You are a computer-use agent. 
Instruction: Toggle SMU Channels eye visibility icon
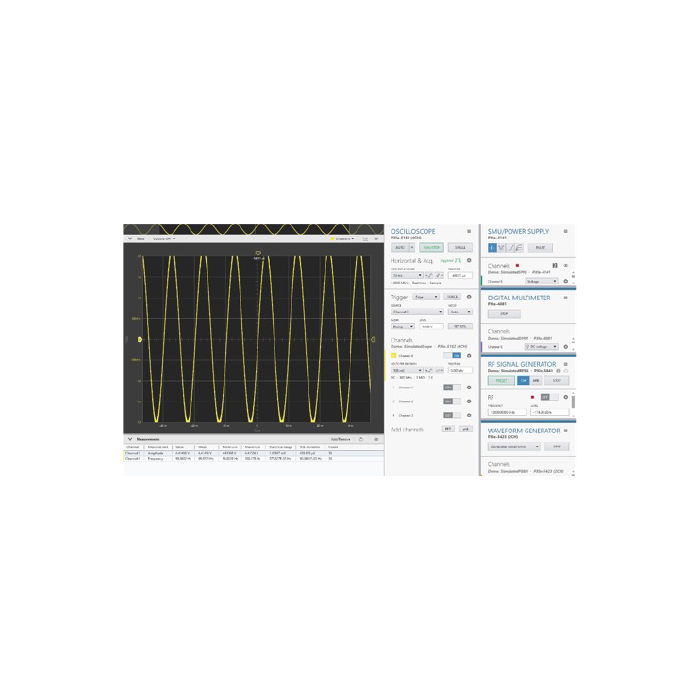(566, 266)
